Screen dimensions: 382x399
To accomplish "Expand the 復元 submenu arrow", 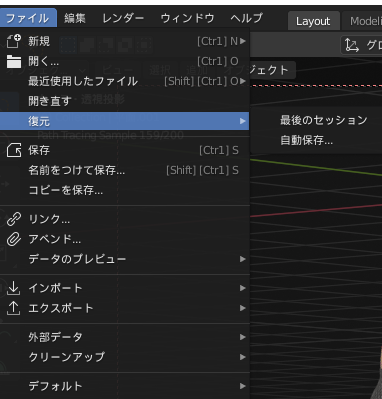I will [x=243, y=121].
